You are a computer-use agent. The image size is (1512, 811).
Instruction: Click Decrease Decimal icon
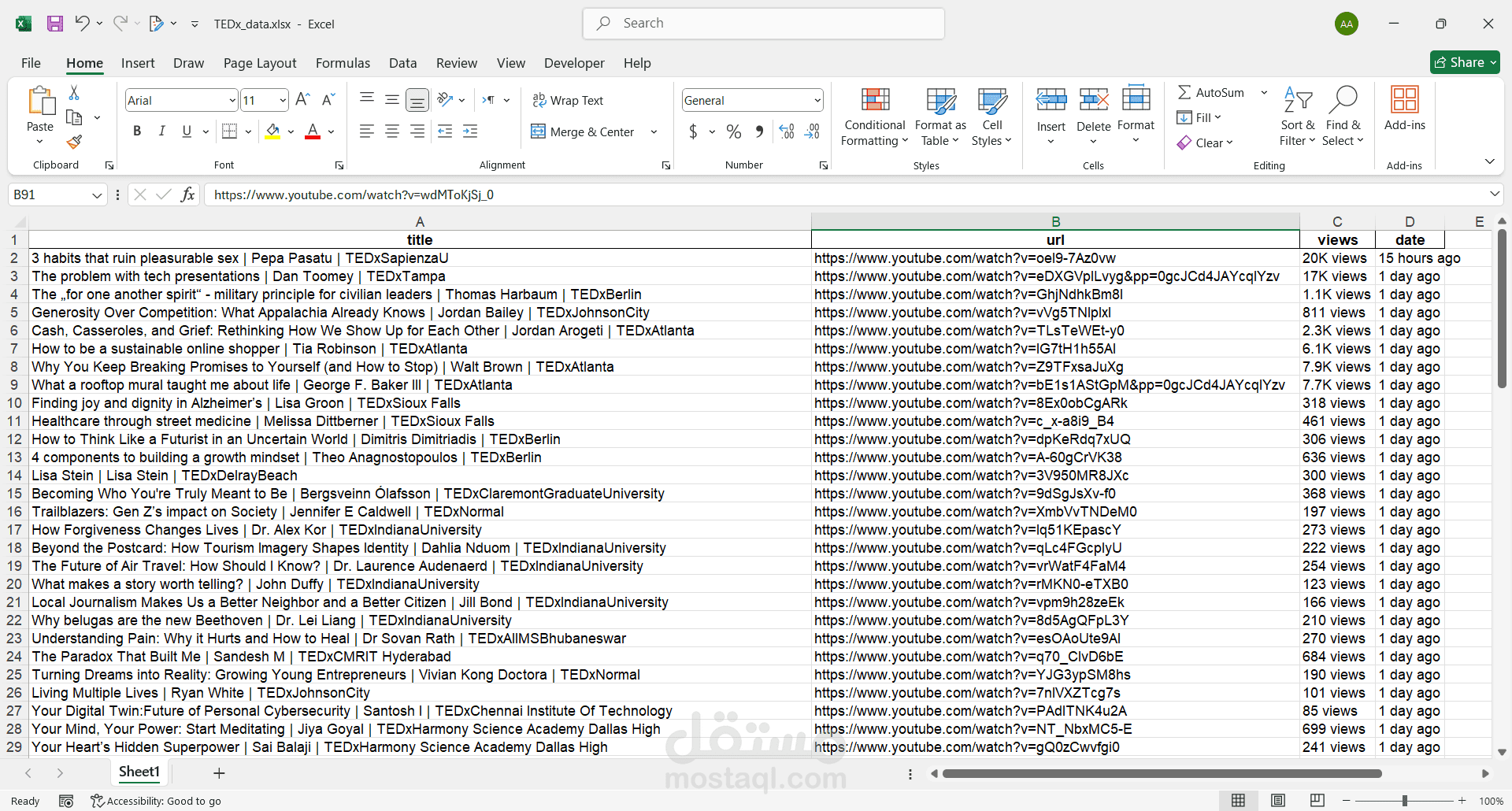coord(812,131)
